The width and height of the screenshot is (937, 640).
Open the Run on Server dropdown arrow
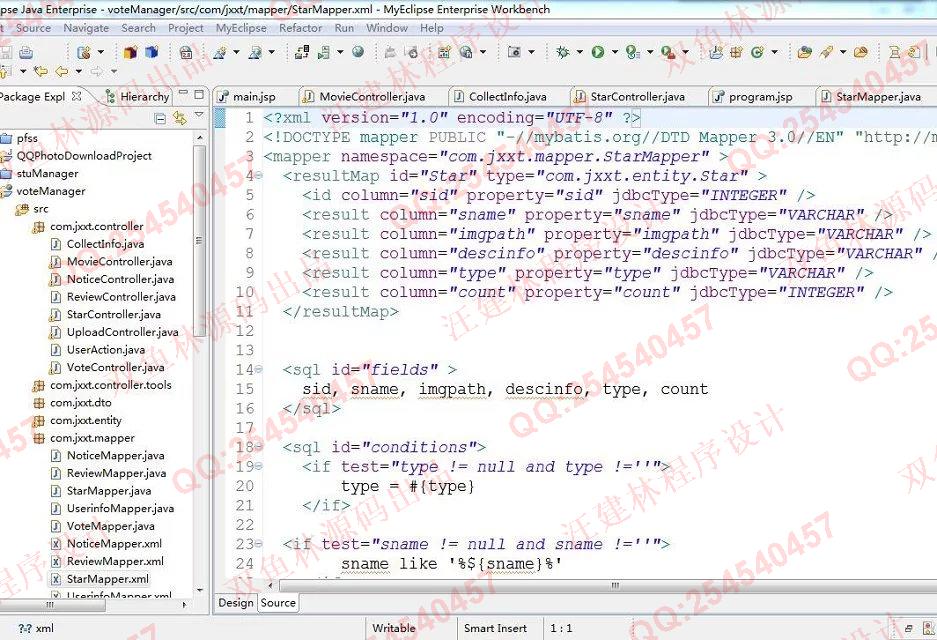(650, 53)
